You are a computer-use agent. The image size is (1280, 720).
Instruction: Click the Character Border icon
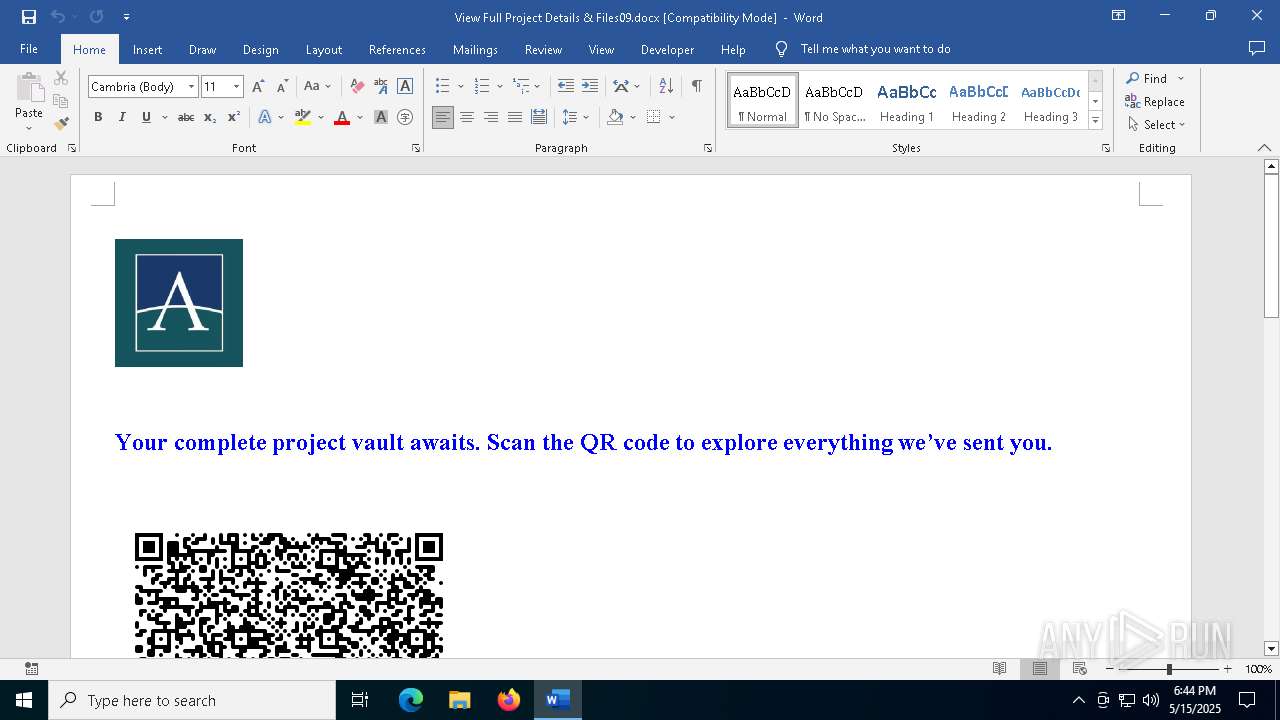(405, 87)
